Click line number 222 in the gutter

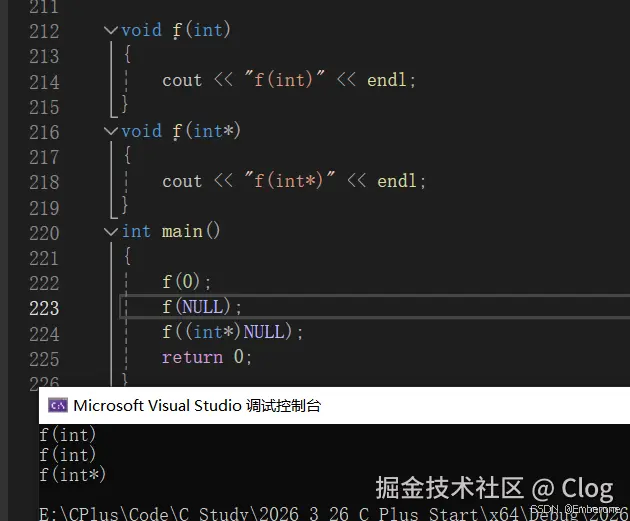pos(44,283)
